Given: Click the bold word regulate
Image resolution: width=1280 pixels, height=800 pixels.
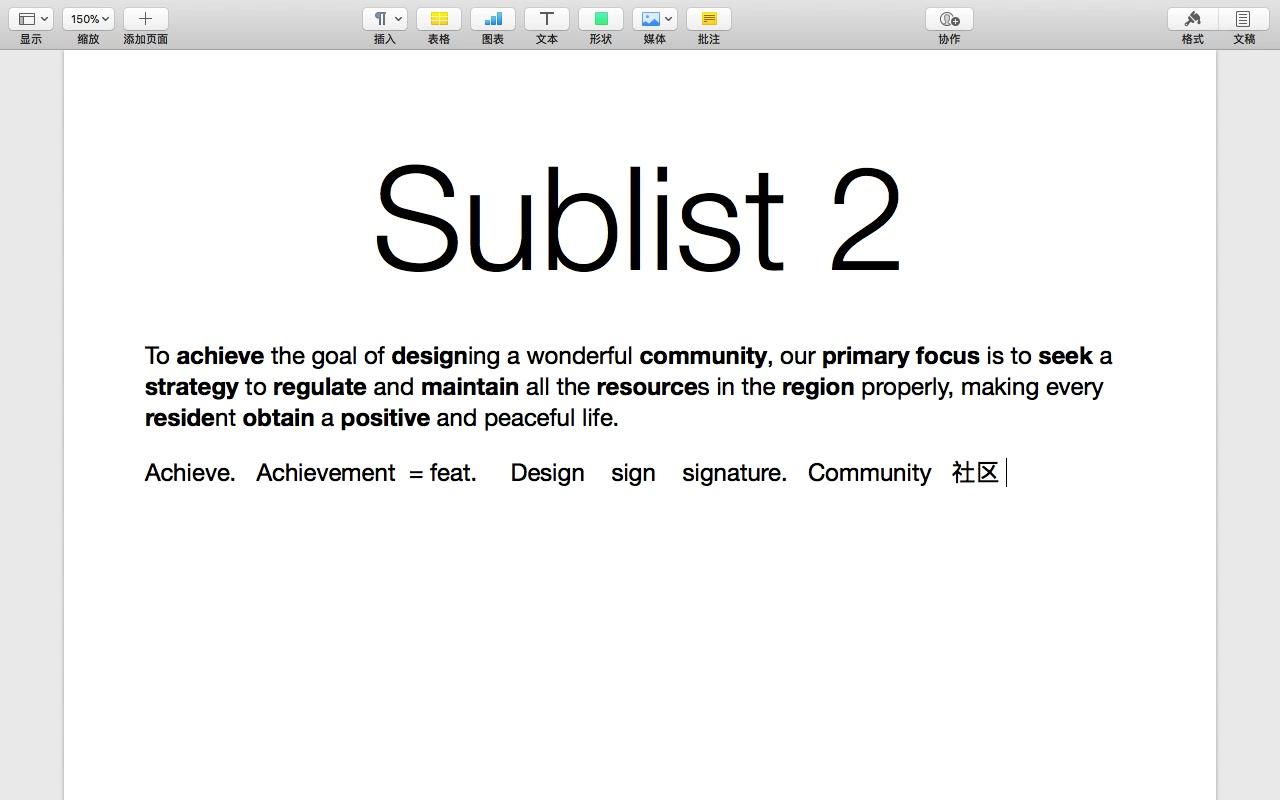Looking at the screenshot, I should (x=319, y=387).
